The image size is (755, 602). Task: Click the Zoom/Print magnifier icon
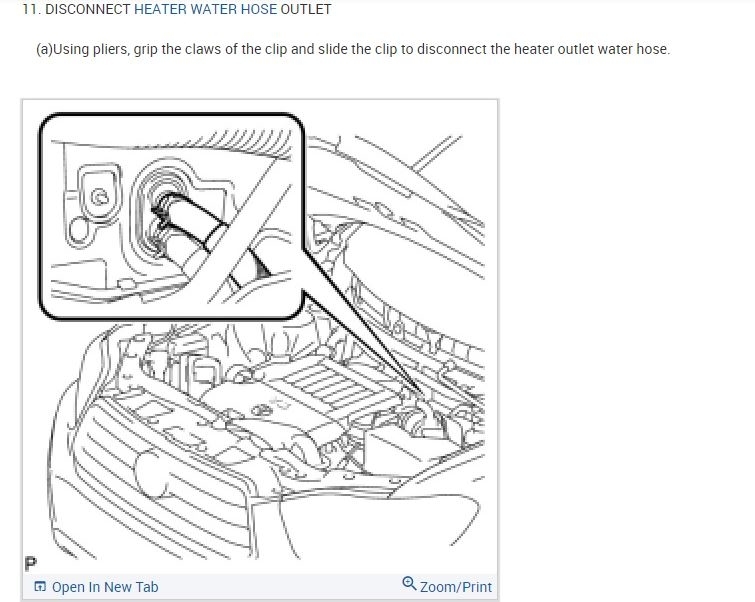[409, 583]
